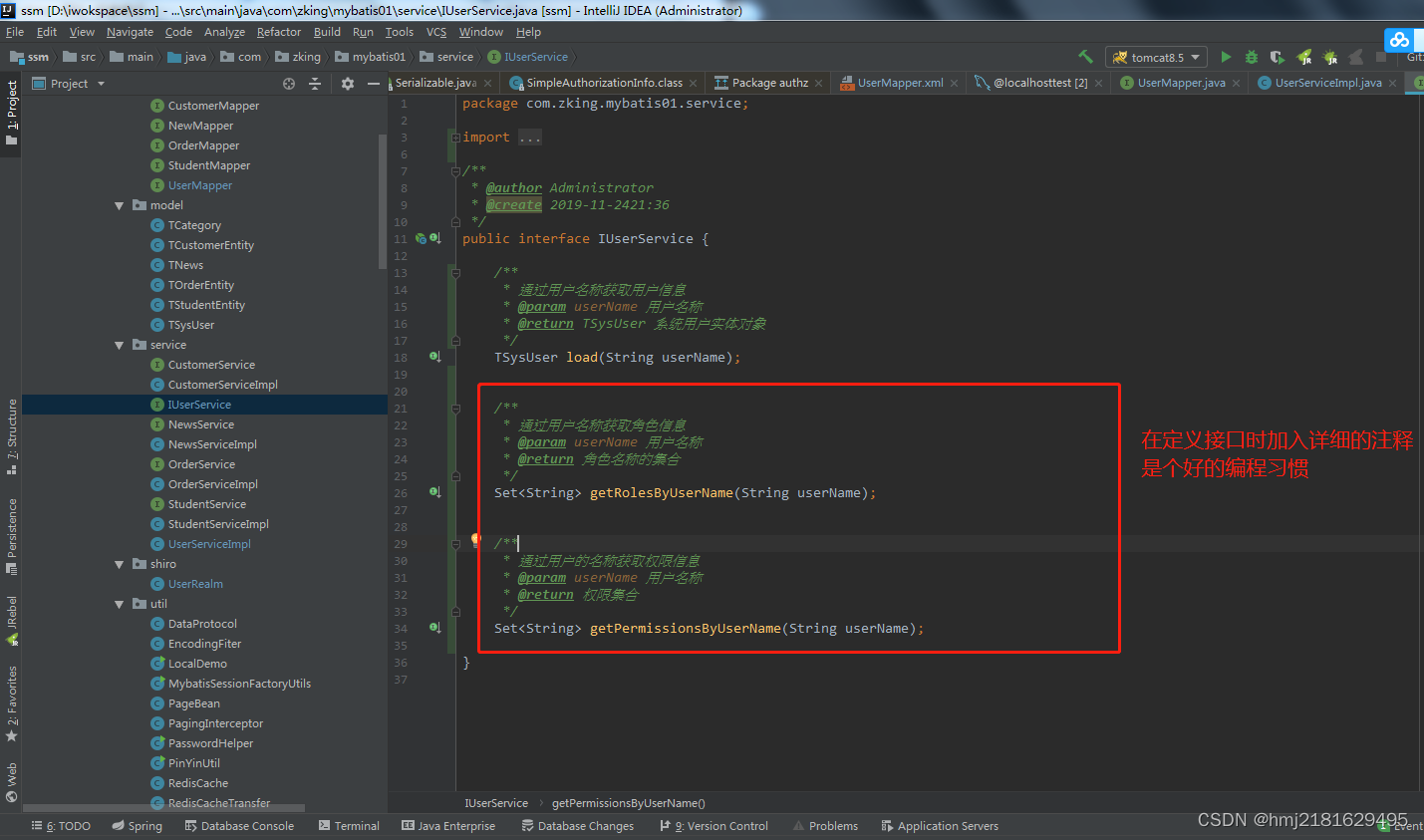Run with JRebel rocket icon
The height and width of the screenshot is (840, 1424).
1303,57
